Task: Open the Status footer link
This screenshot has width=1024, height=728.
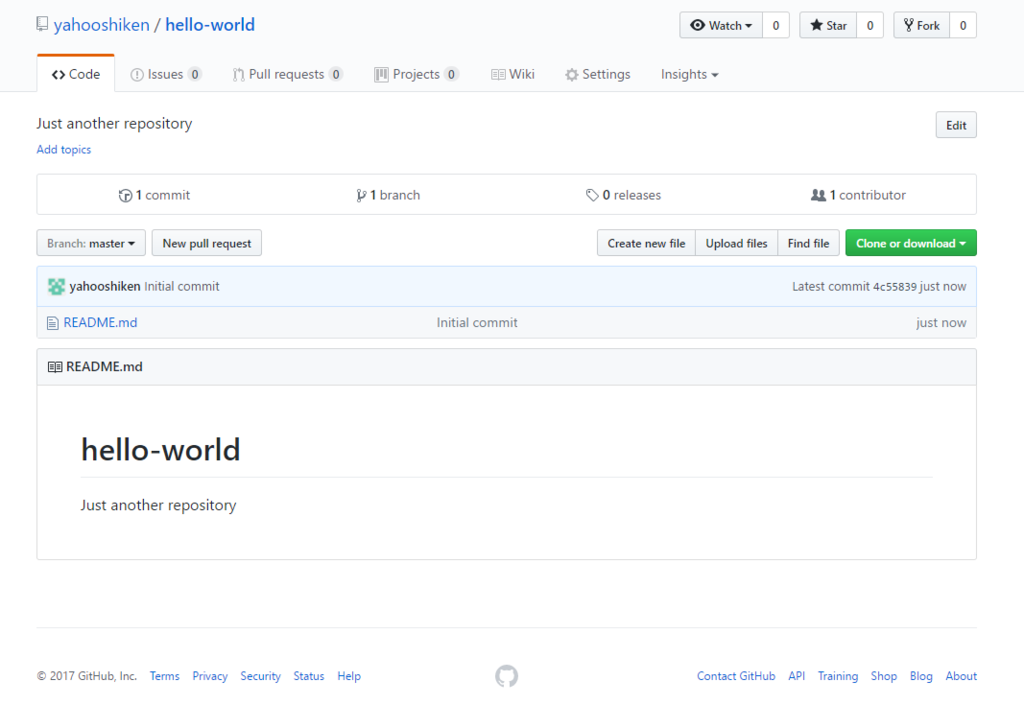Action: pyautogui.click(x=308, y=676)
